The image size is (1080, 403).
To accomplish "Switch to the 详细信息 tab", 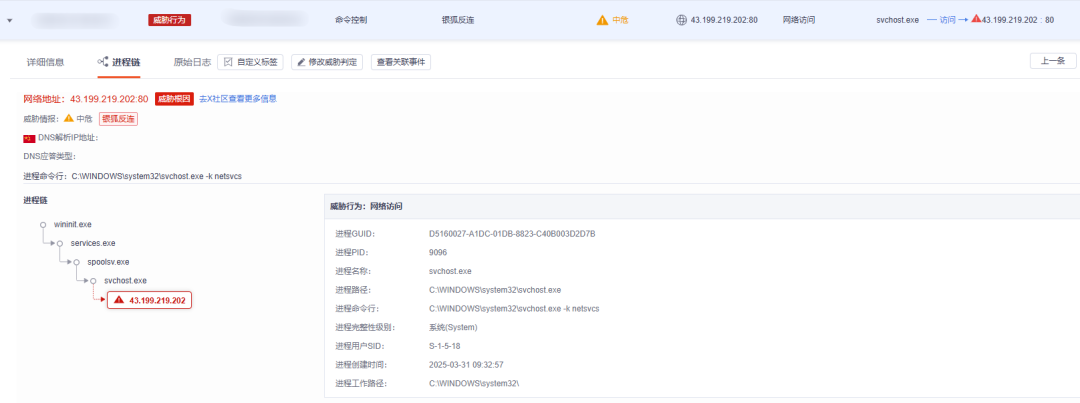I will pyautogui.click(x=44, y=62).
